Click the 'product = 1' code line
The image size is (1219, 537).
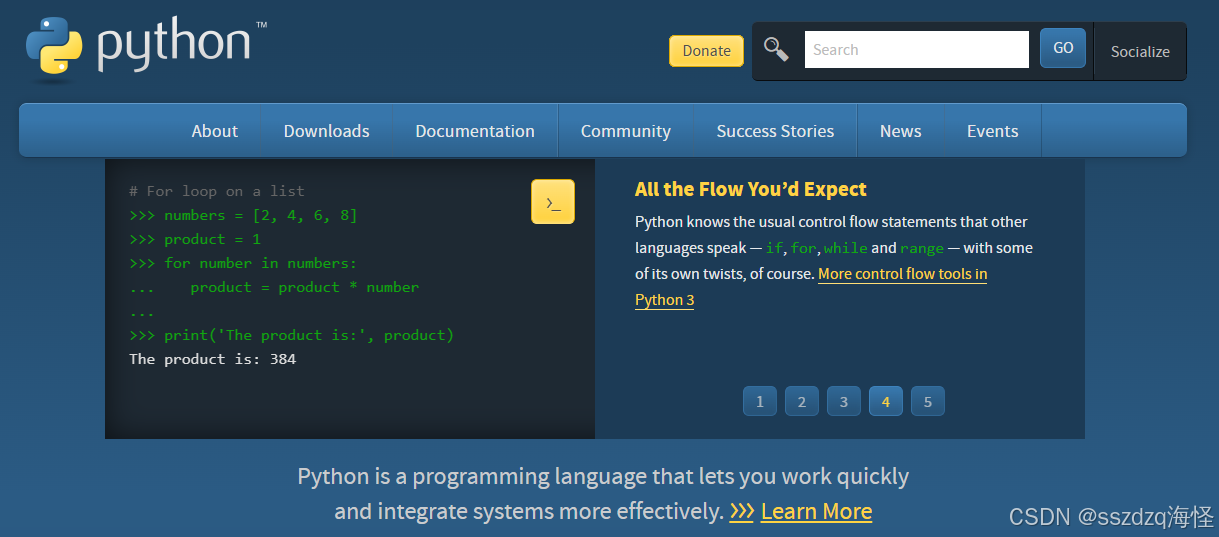[195, 239]
